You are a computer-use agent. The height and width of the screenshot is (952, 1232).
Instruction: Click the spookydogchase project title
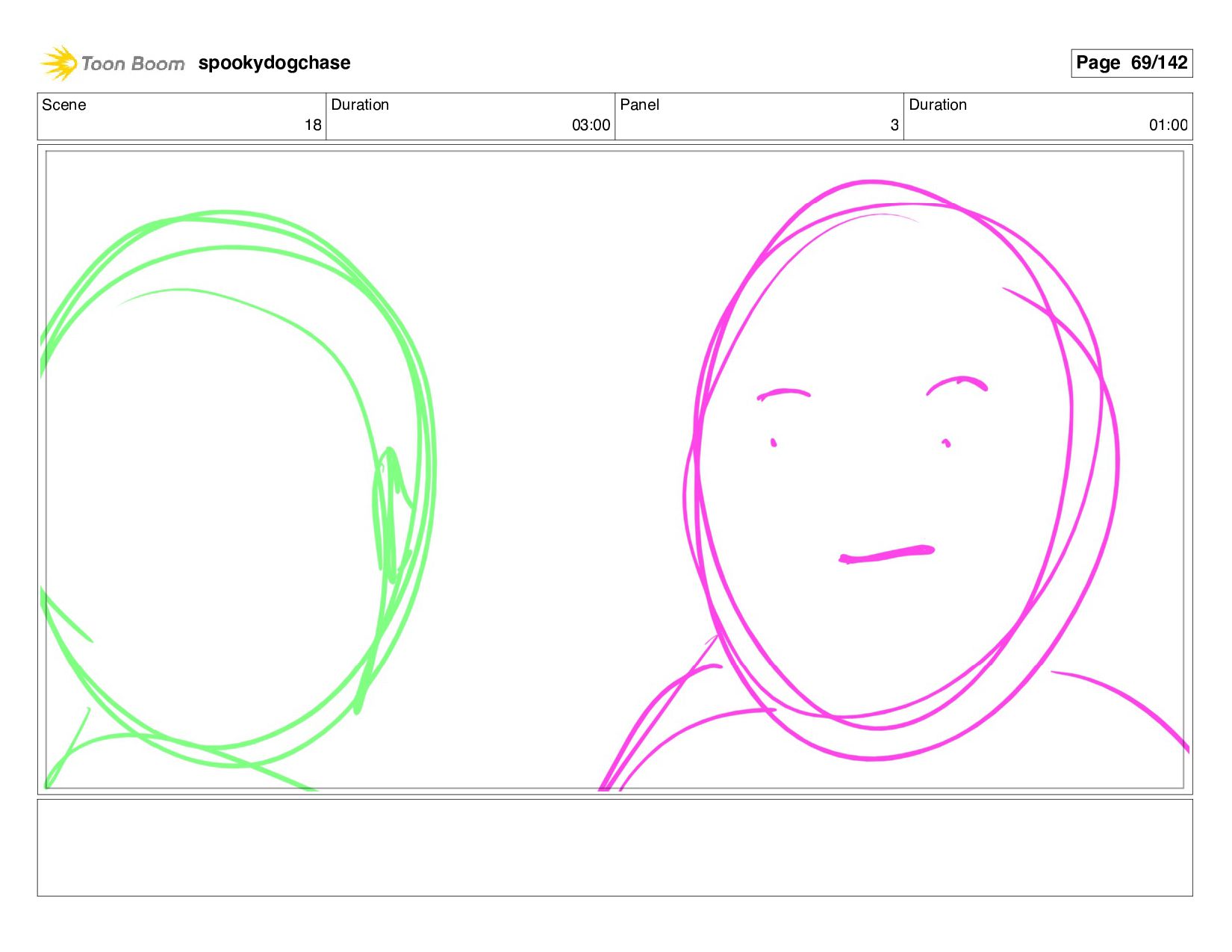[274, 63]
